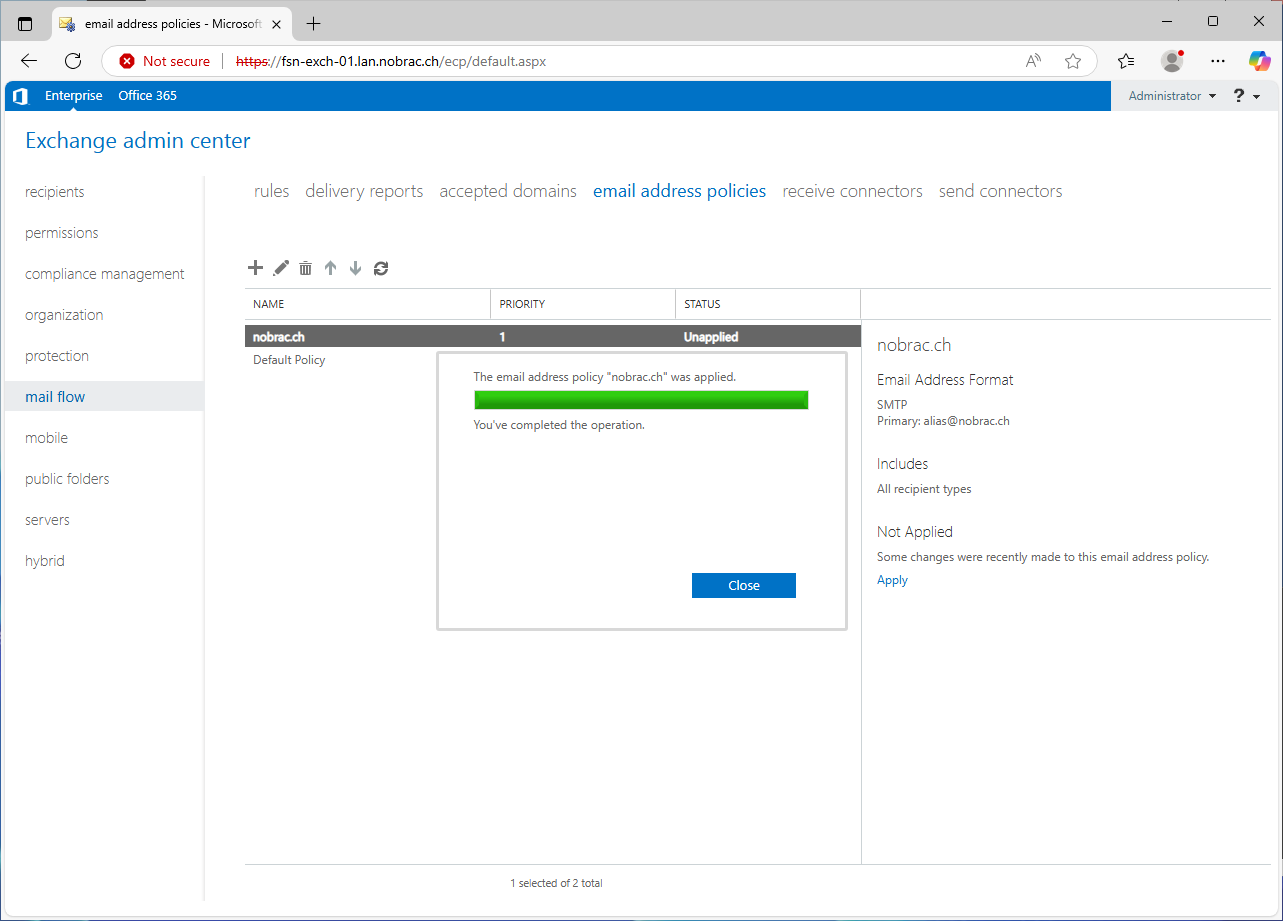Open the accepted domains tab

pyautogui.click(x=508, y=191)
